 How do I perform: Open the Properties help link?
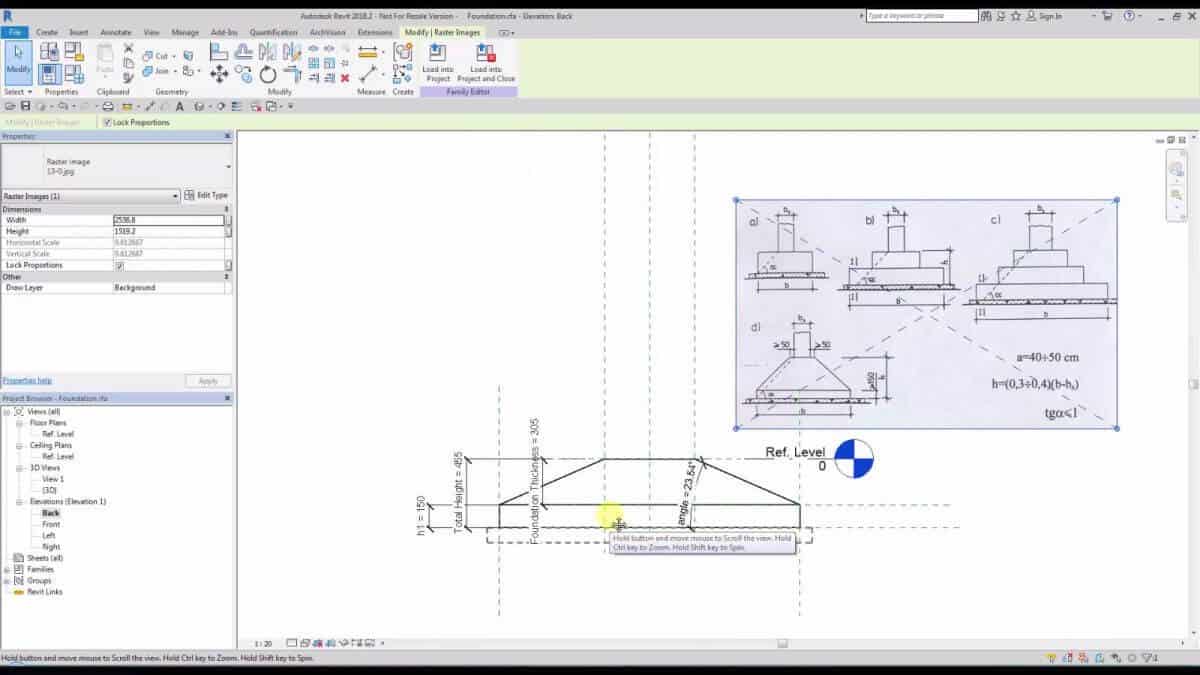[x=27, y=381]
